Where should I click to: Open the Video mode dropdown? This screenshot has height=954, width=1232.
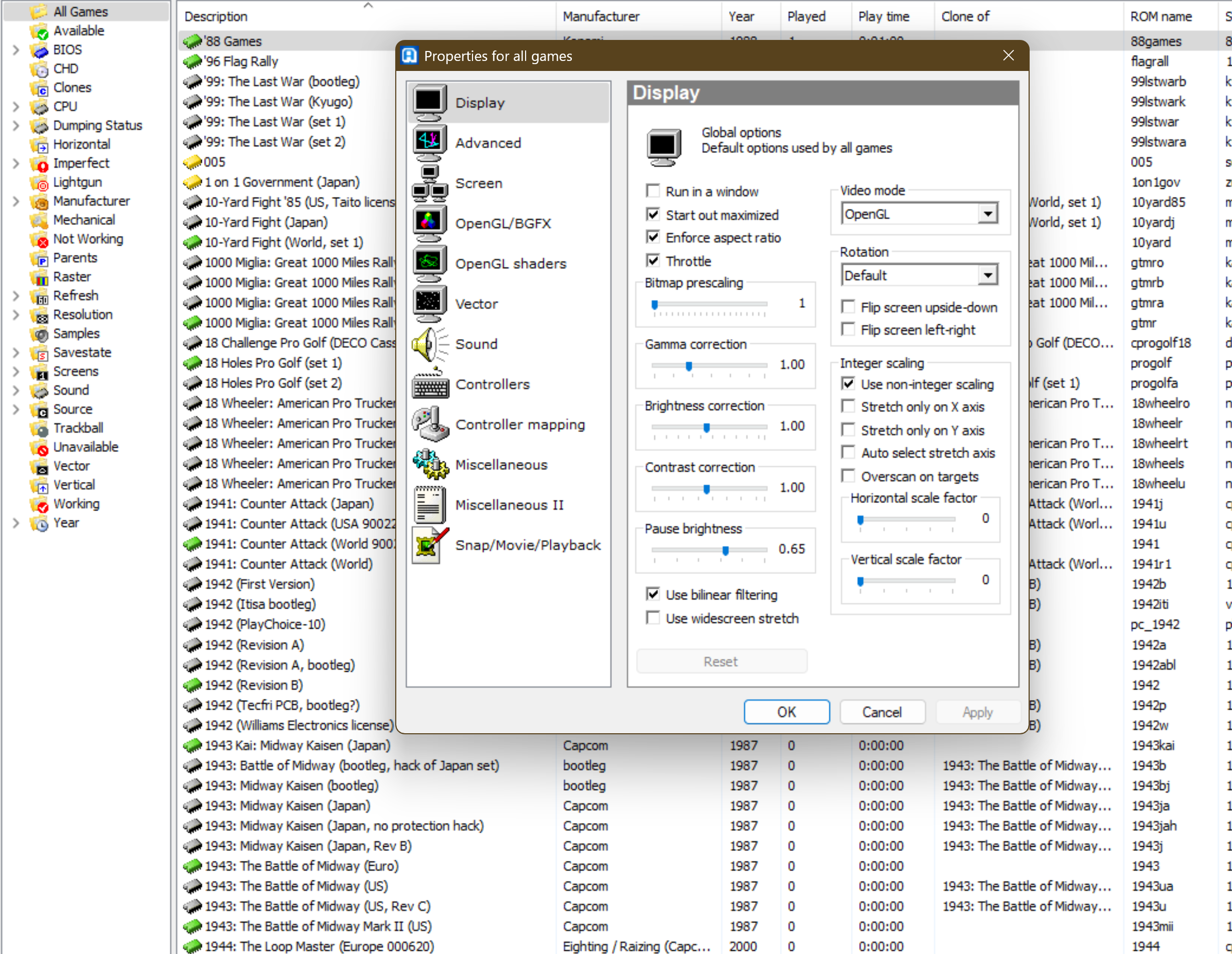(919, 214)
